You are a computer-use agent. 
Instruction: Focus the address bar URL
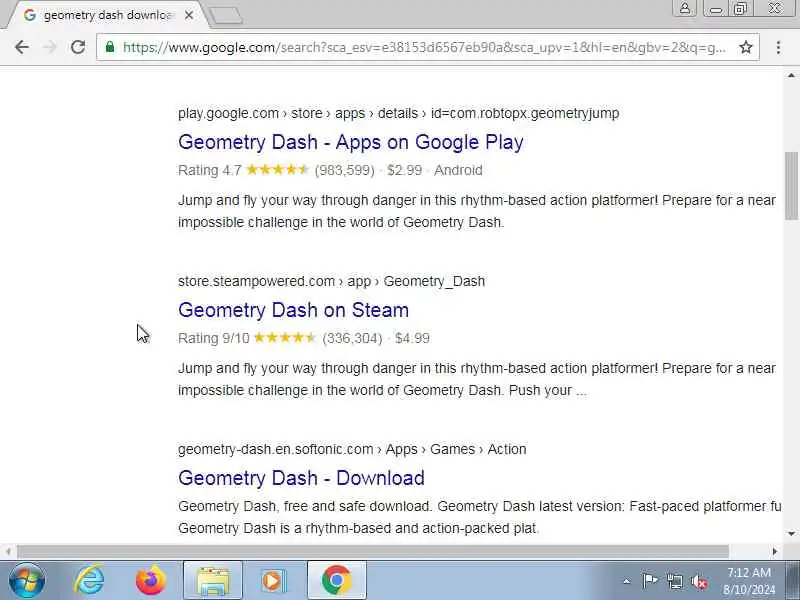[423, 47]
